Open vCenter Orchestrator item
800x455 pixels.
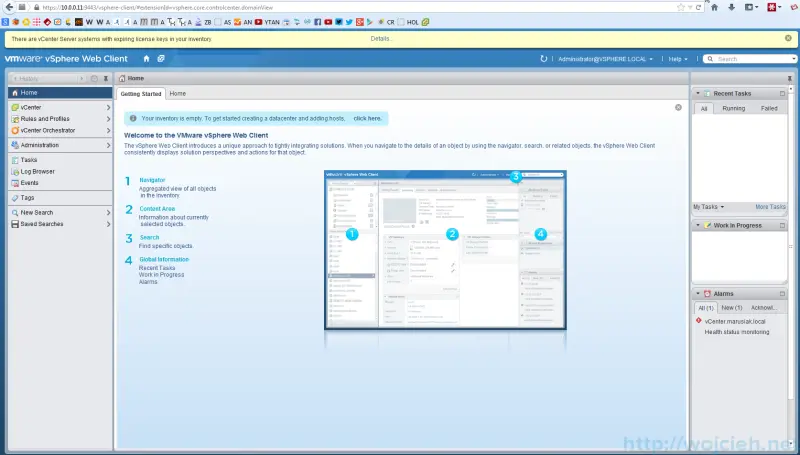(x=60, y=131)
